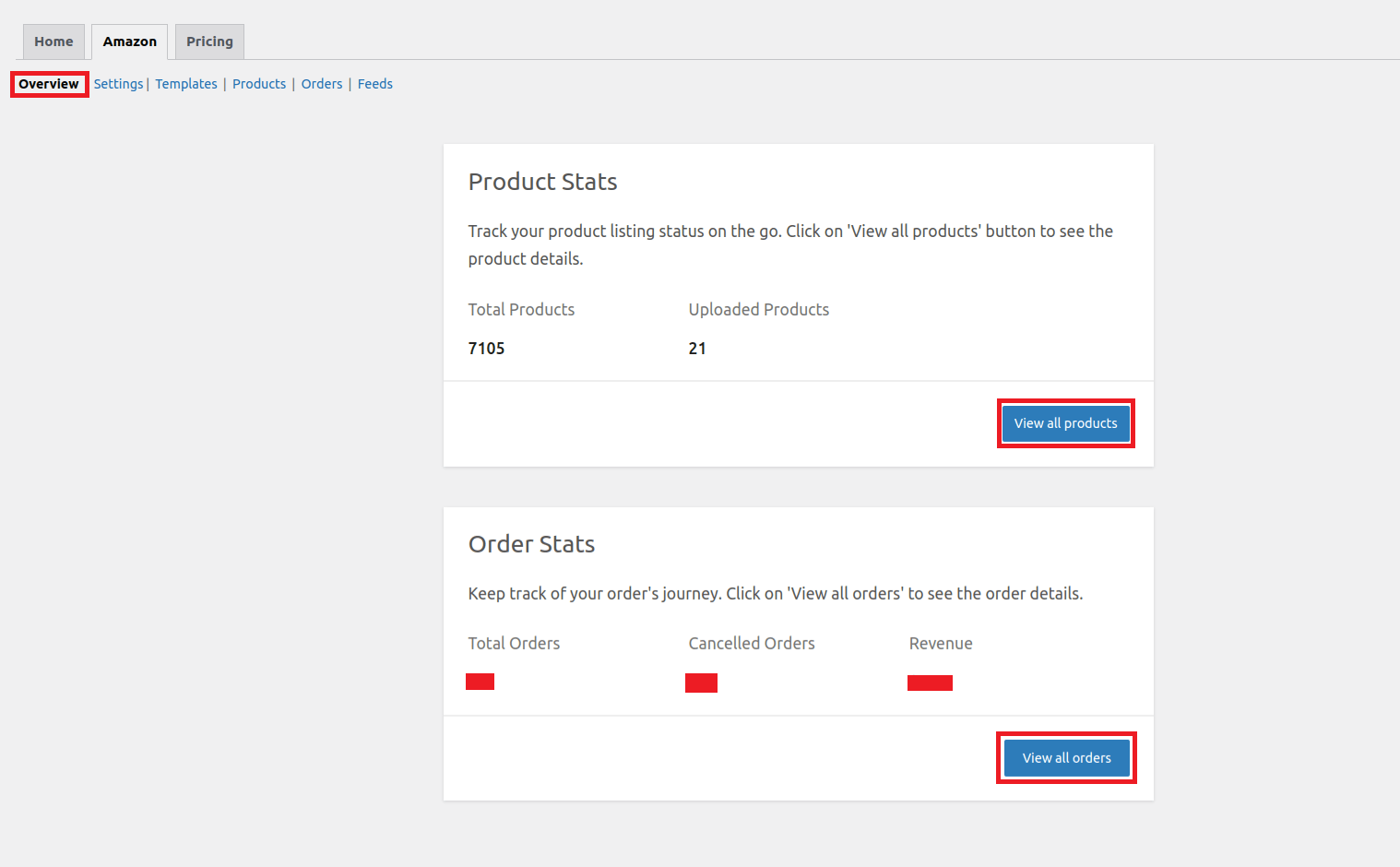Click the Order Stats heading
The height and width of the screenshot is (867, 1400).
coord(531,544)
